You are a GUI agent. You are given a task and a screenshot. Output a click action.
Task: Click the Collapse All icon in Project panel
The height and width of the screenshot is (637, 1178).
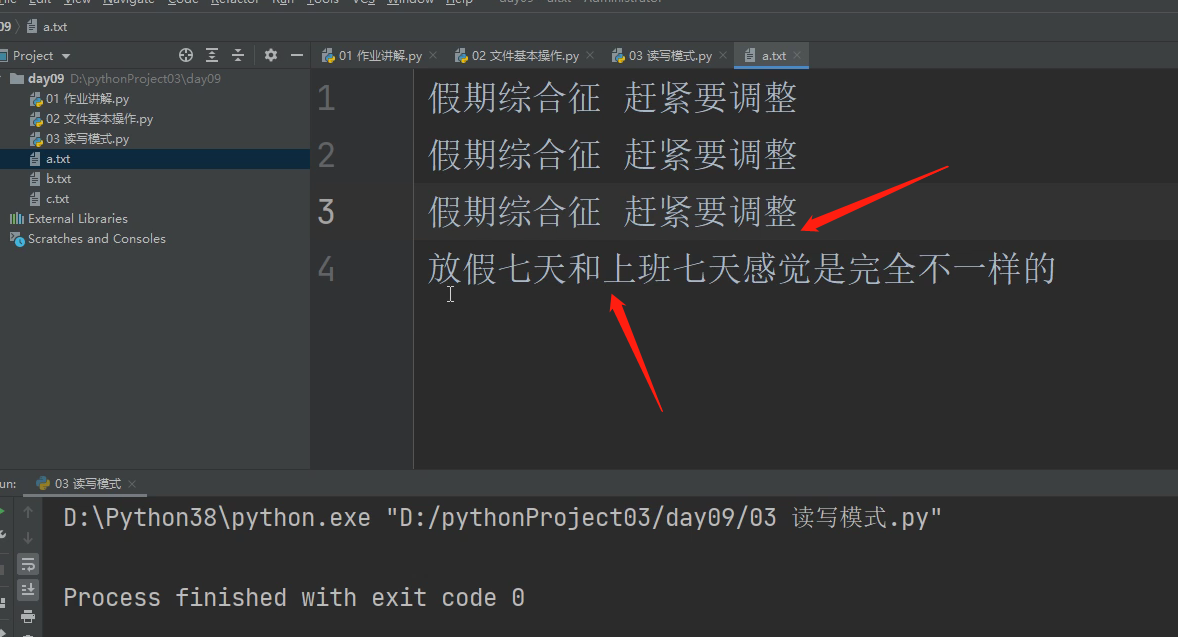(x=237, y=55)
